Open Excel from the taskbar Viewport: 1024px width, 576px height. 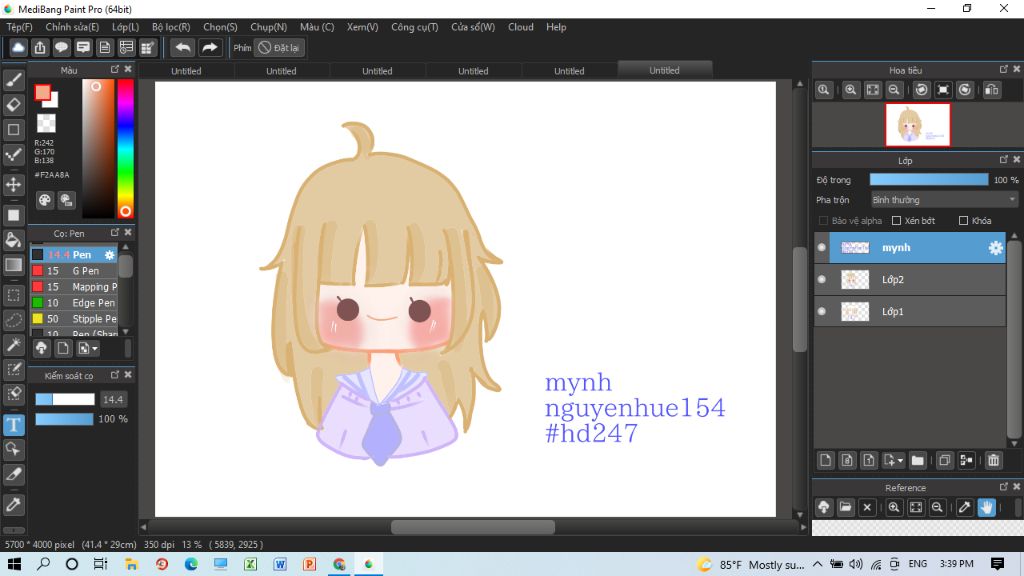coord(250,564)
